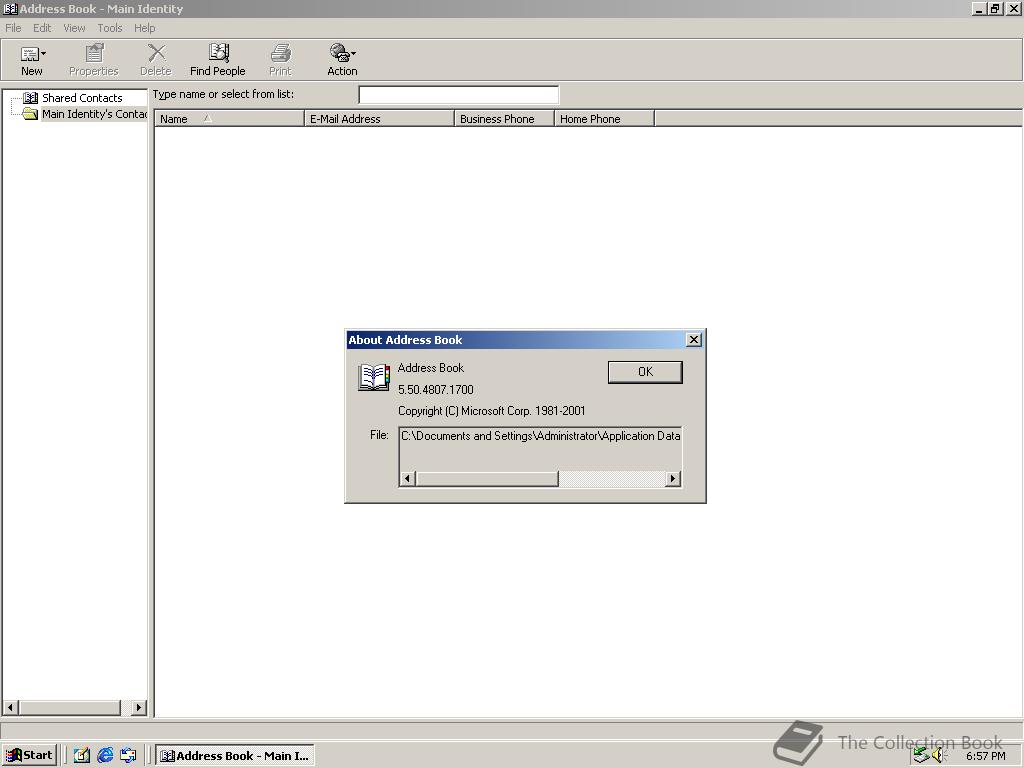
Task: Click the file path horizontal scrollbar thumb
Action: tap(487, 479)
